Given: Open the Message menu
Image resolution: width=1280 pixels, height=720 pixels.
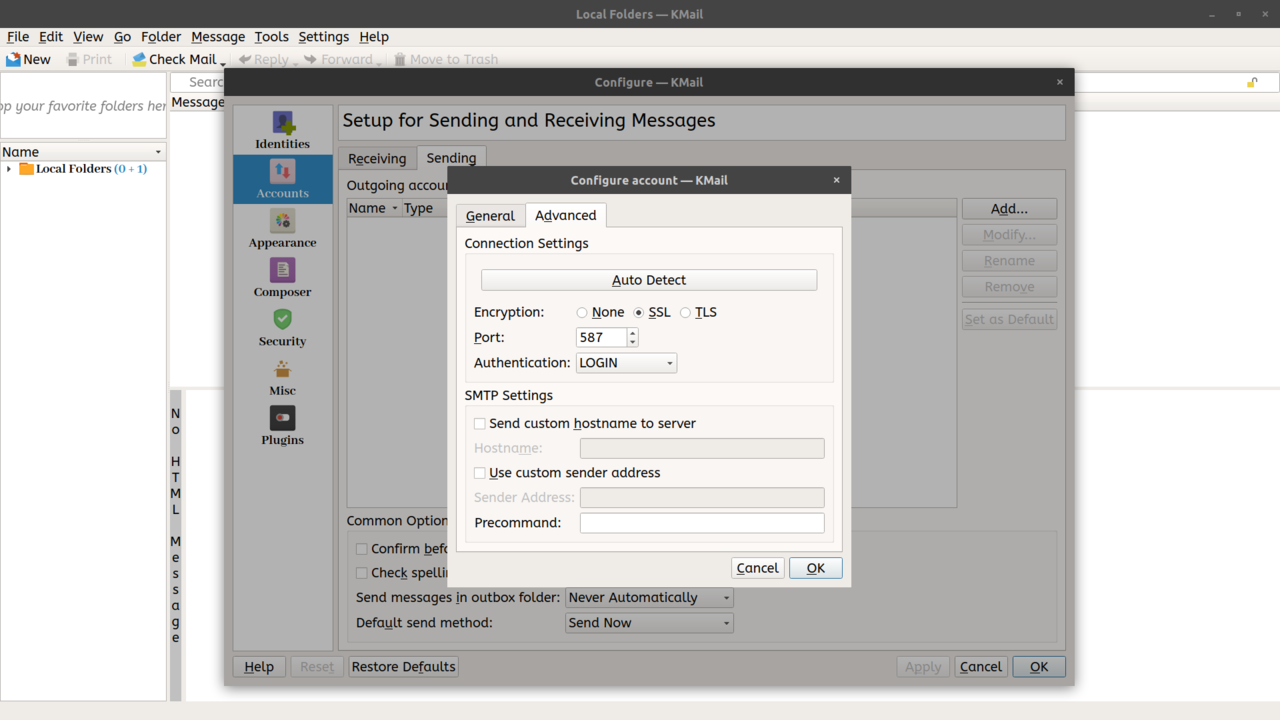Looking at the screenshot, I should click(x=218, y=37).
